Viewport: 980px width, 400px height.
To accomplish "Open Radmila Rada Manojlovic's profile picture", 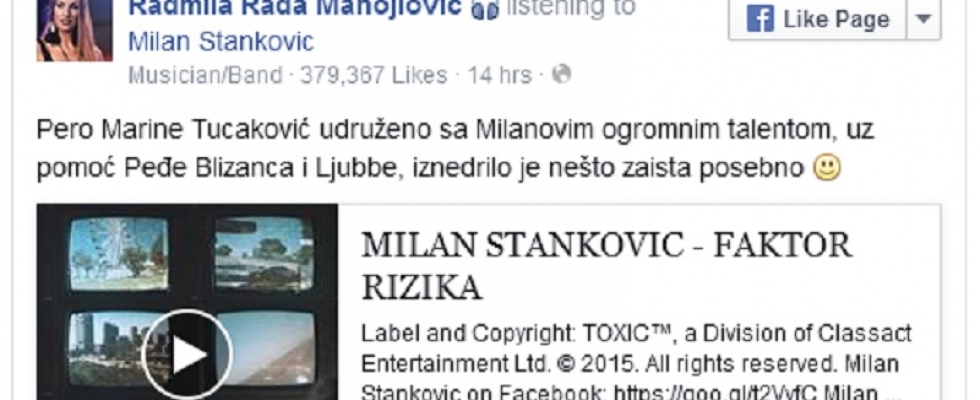I will (x=74, y=30).
